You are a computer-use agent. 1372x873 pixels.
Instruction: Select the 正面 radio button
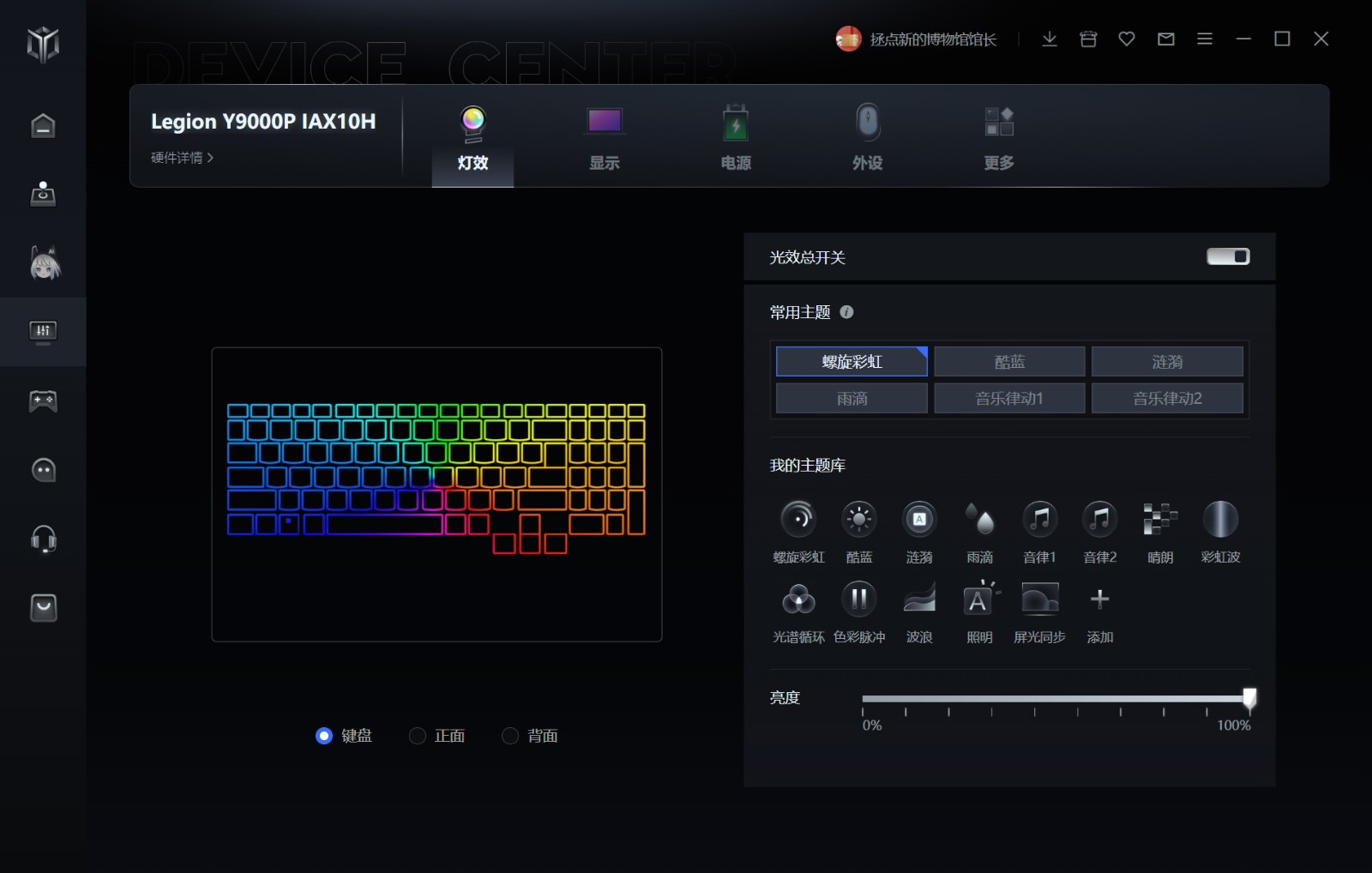click(x=418, y=736)
